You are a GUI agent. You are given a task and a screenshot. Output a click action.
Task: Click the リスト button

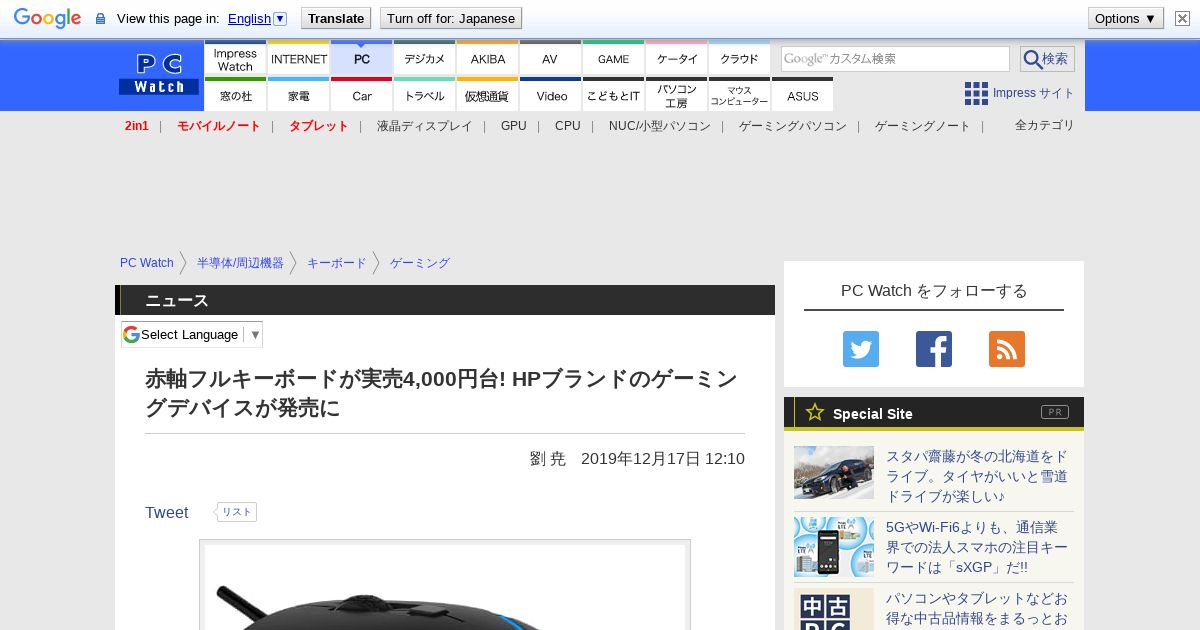tap(237, 512)
